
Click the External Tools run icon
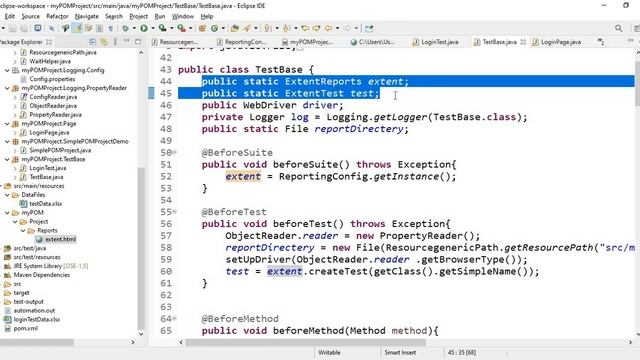[181, 28]
